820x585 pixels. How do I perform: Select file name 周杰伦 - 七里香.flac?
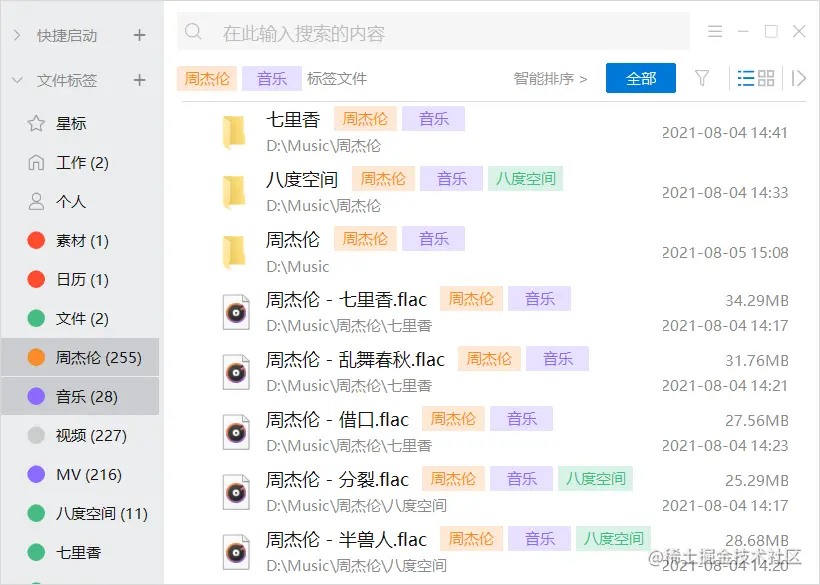(346, 300)
